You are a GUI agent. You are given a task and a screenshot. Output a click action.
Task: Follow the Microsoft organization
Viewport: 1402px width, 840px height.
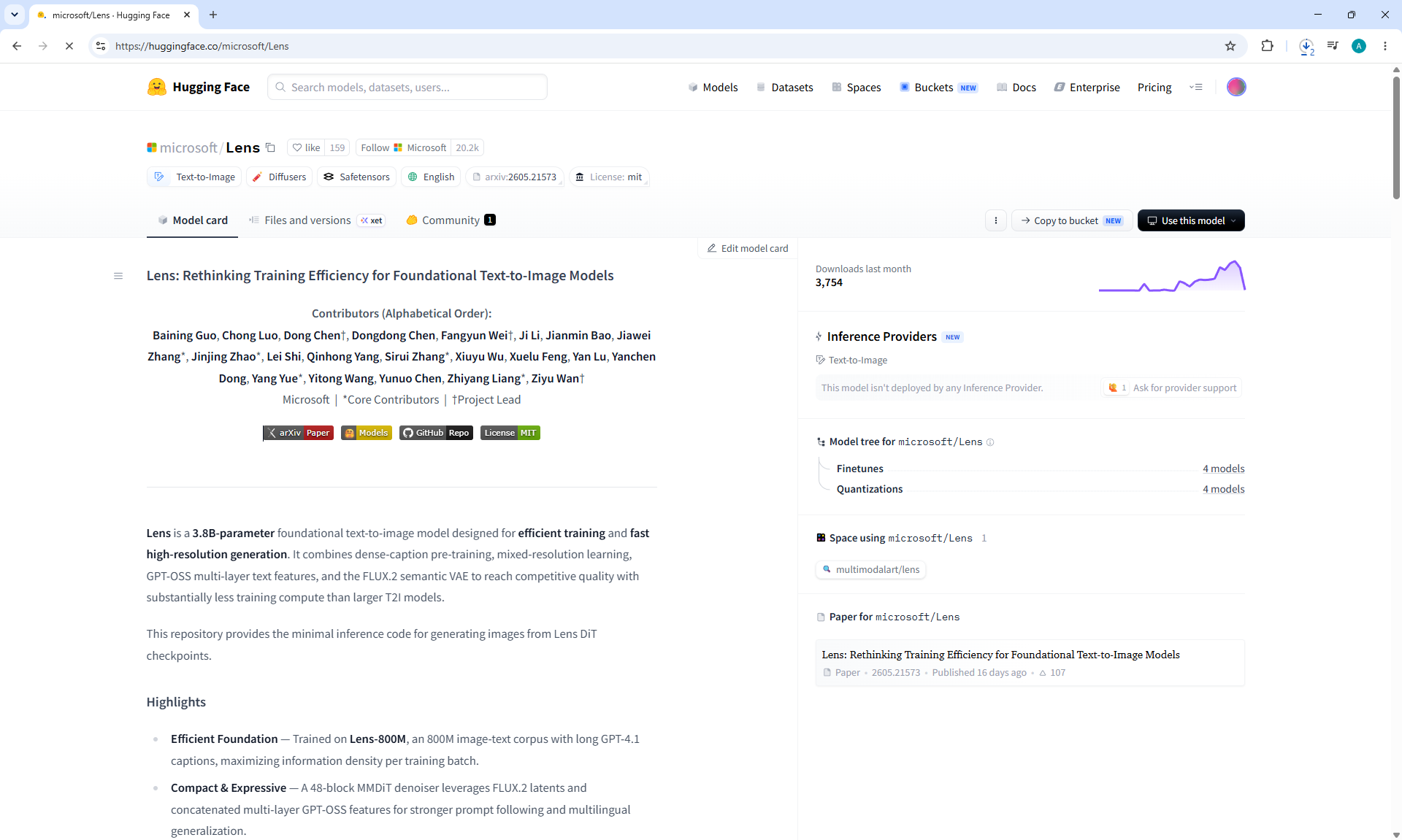coord(403,147)
